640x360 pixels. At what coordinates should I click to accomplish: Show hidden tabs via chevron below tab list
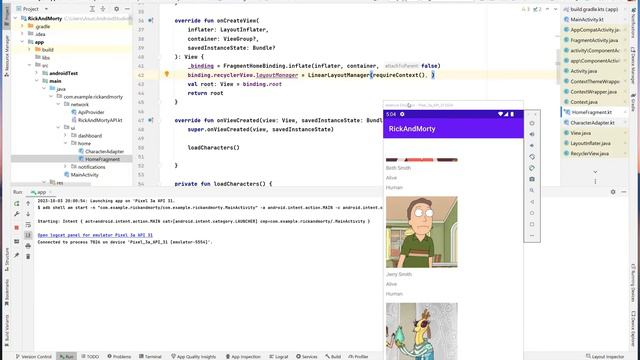point(595,172)
